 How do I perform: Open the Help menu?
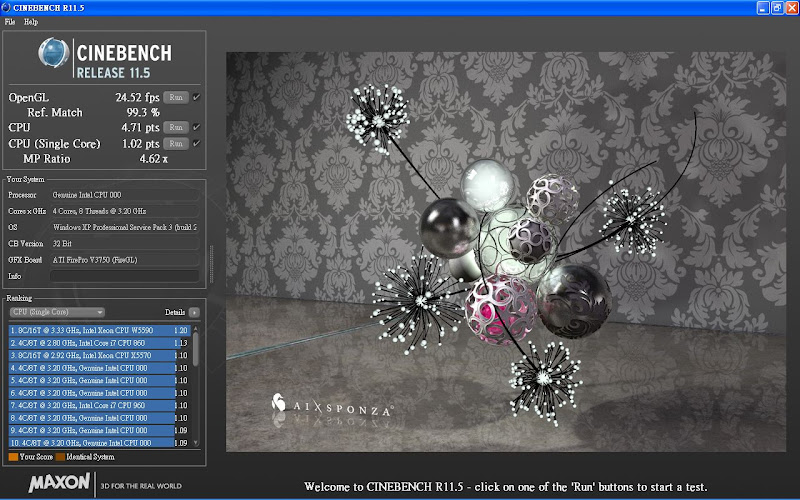[x=31, y=22]
